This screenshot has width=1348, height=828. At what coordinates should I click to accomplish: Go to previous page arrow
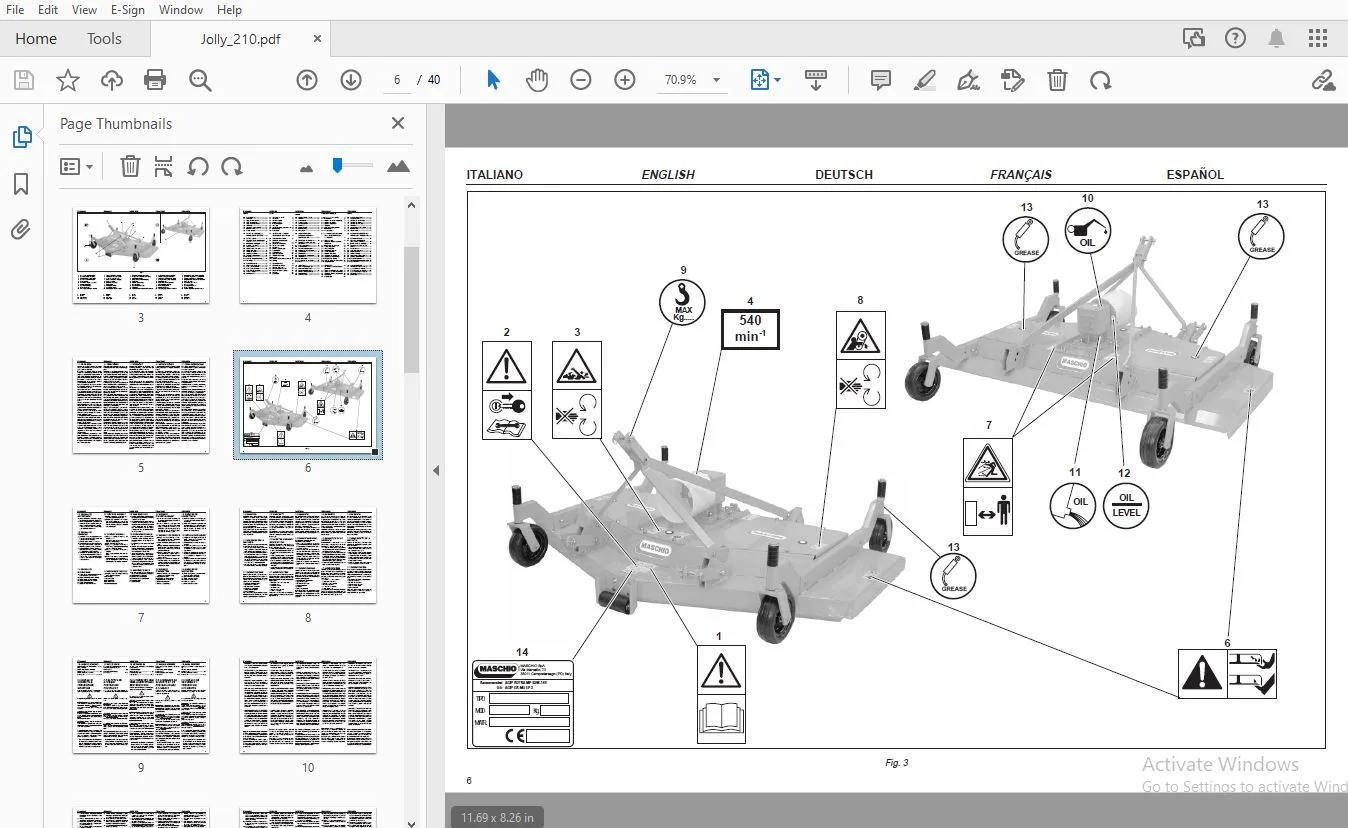point(307,80)
